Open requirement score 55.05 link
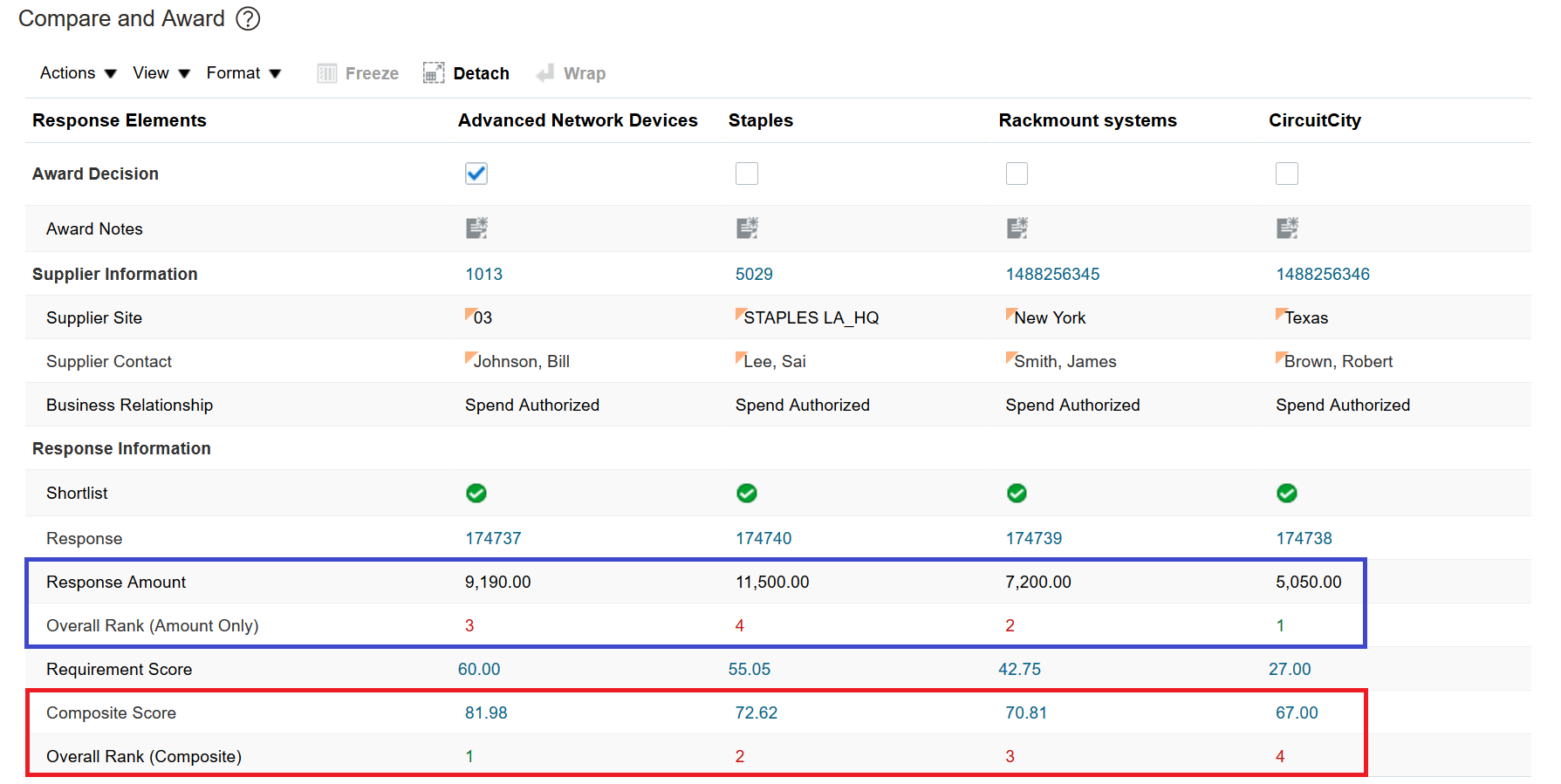The height and width of the screenshot is (784, 1561). point(750,669)
